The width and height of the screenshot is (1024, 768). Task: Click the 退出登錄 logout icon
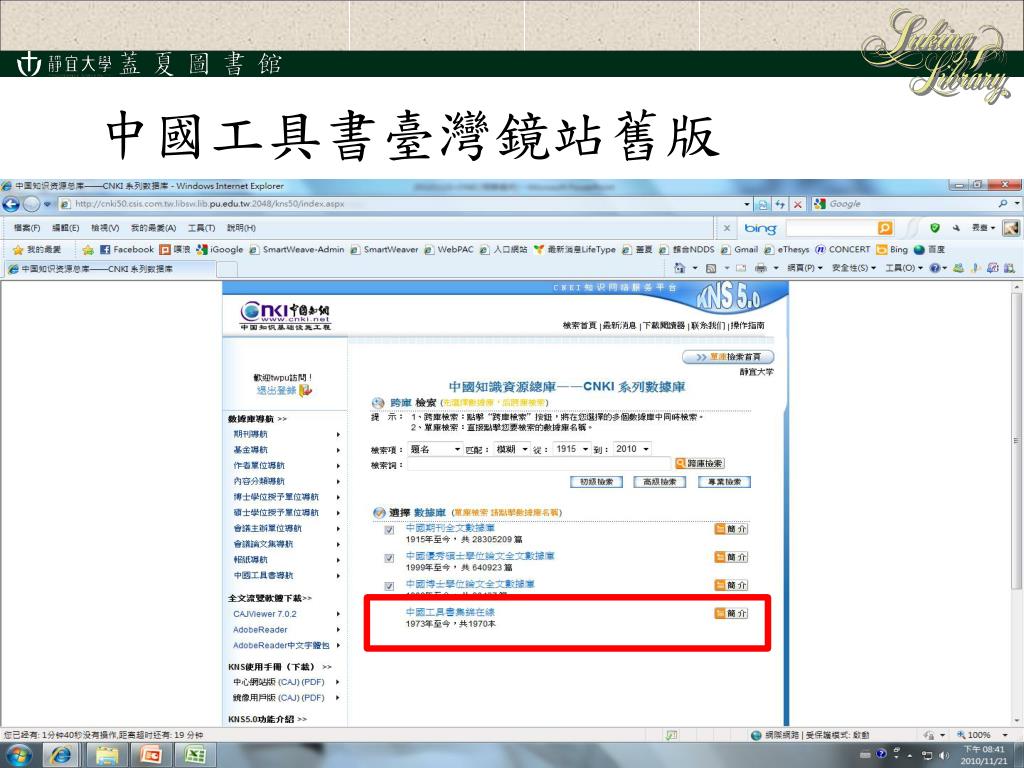(306, 391)
